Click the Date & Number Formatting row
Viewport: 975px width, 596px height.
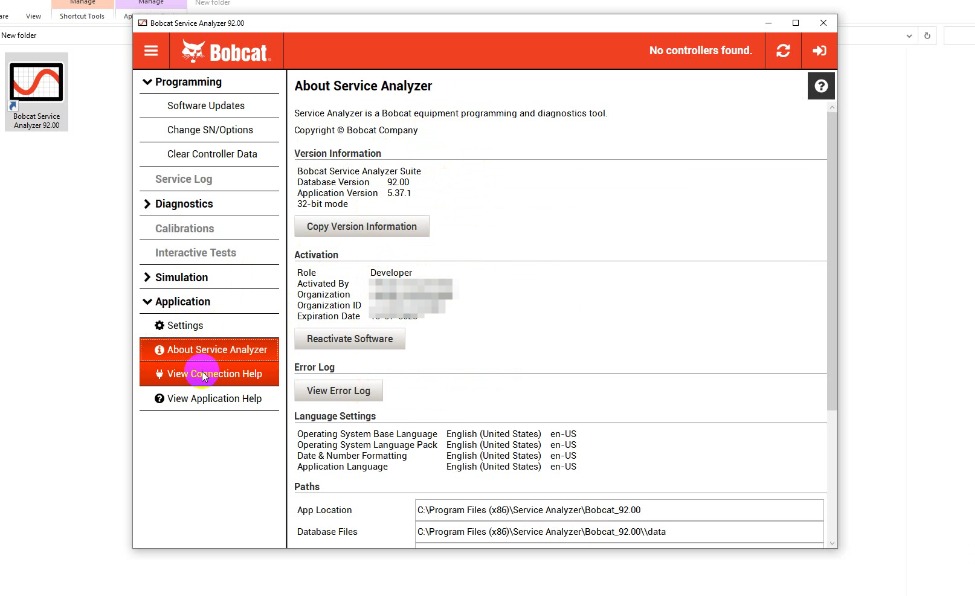pyautogui.click(x=437, y=455)
